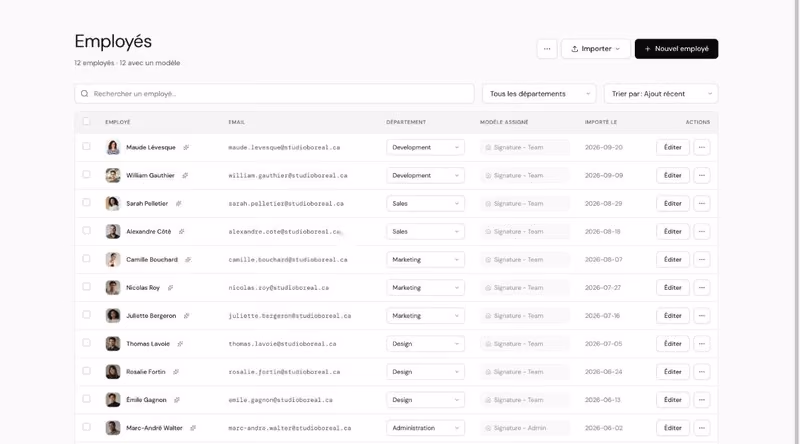Click Éditer for Juliette Bergeron
The width and height of the screenshot is (800, 444).
673,316
